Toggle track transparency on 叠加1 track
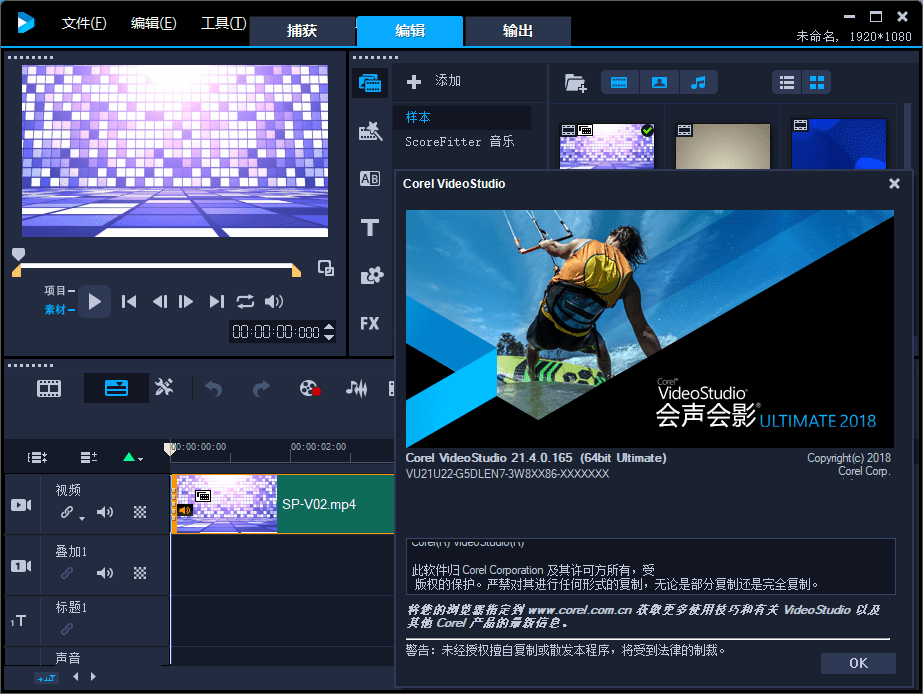 pos(140,573)
